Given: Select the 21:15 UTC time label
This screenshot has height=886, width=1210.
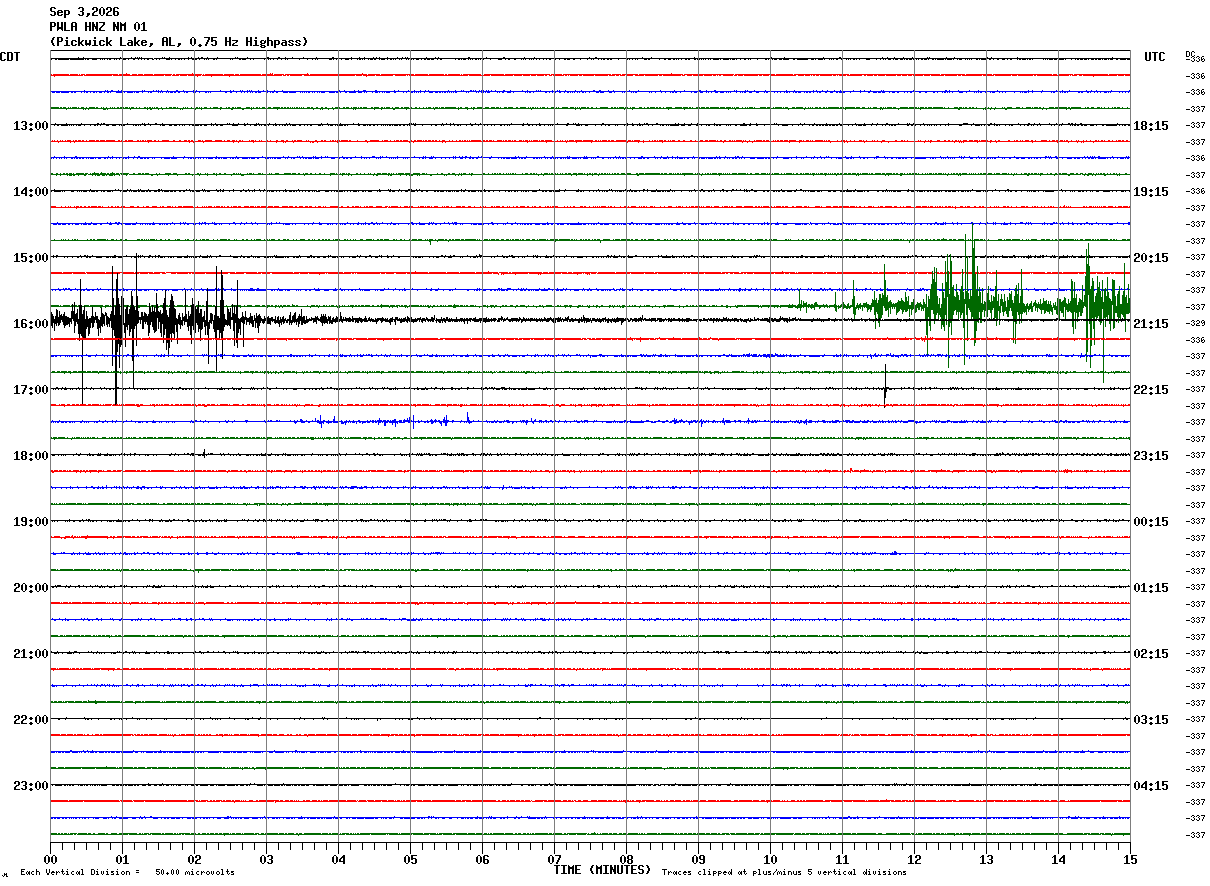Looking at the screenshot, I should pos(1151,324).
